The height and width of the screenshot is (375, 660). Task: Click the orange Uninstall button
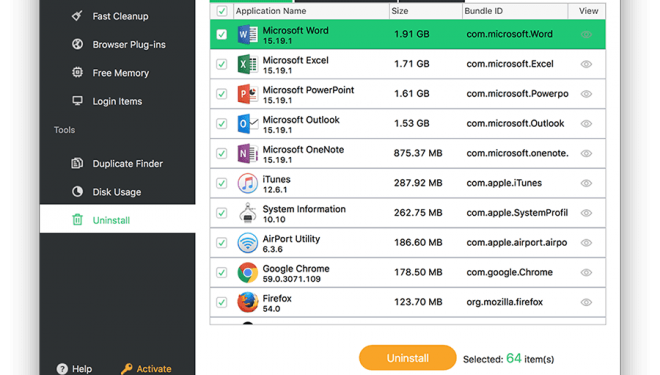pyautogui.click(x=407, y=358)
